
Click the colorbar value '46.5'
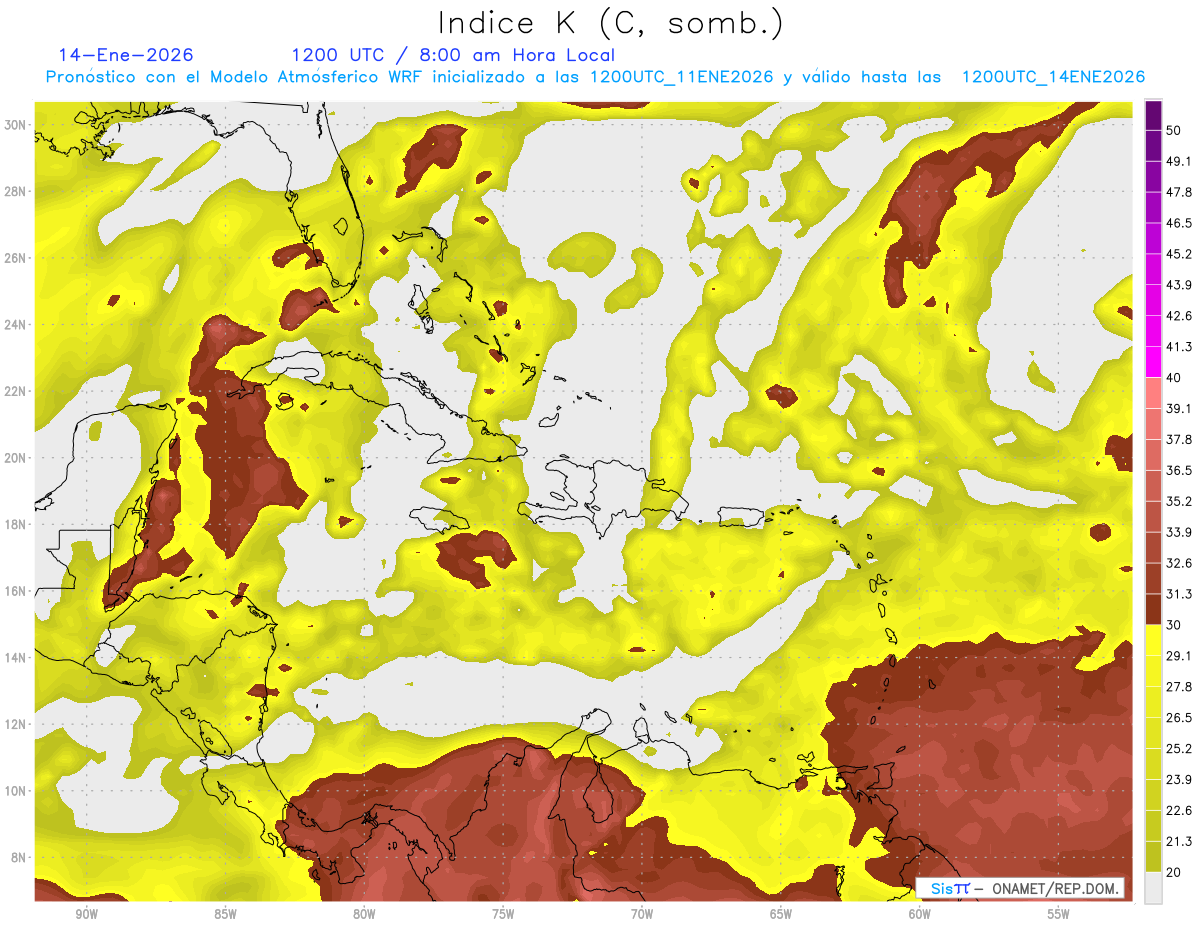point(1179,223)
